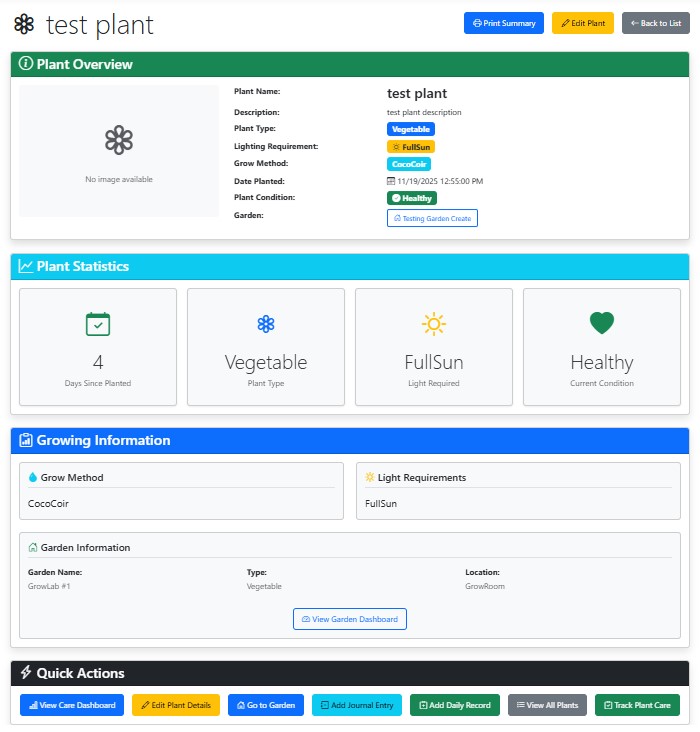Click Add Daily Record button

[455, 705]
